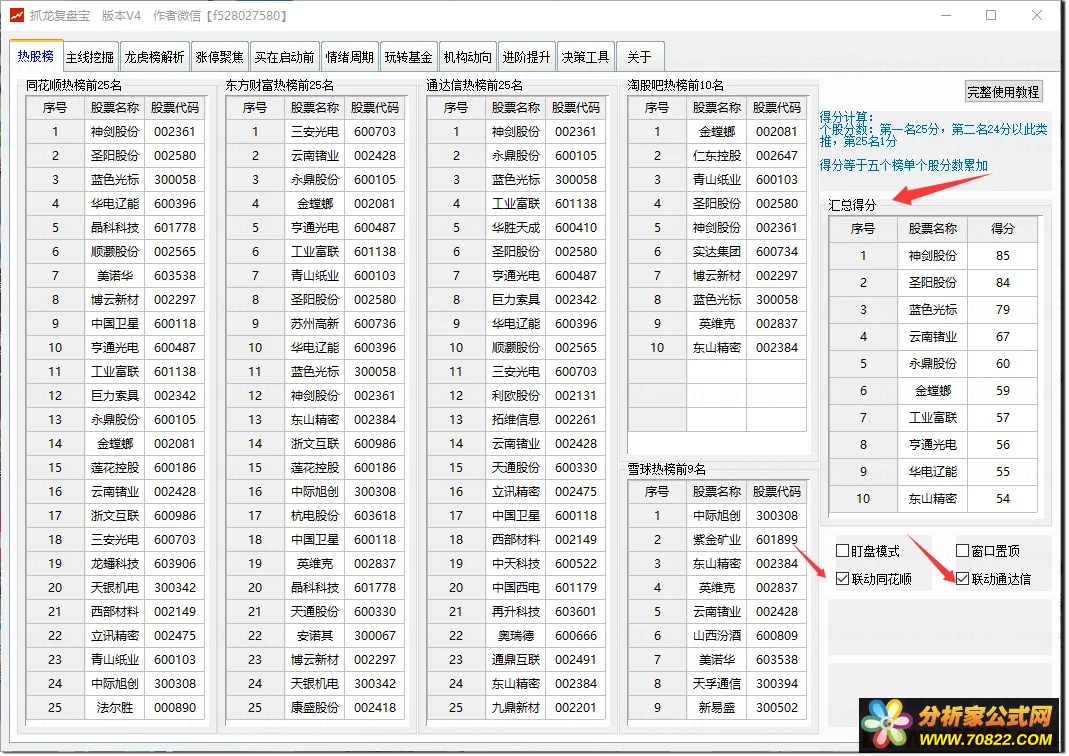Minimize the 抓龙复盘宝 window
The width and height of the screenshot is (1069, 756).
[x=946, y=15]
